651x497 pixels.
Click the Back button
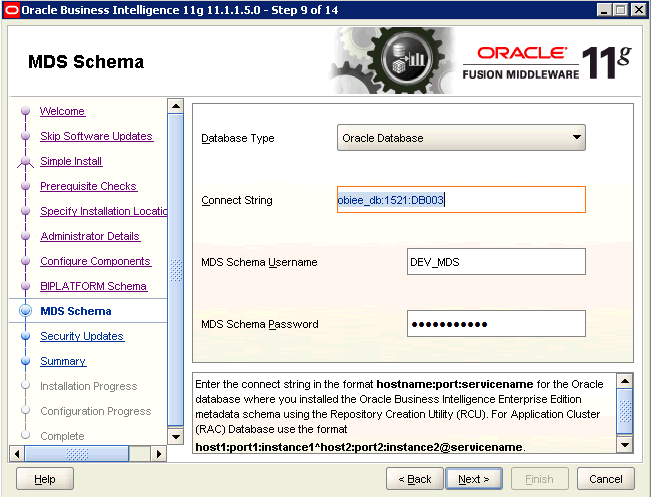[415, 479]
